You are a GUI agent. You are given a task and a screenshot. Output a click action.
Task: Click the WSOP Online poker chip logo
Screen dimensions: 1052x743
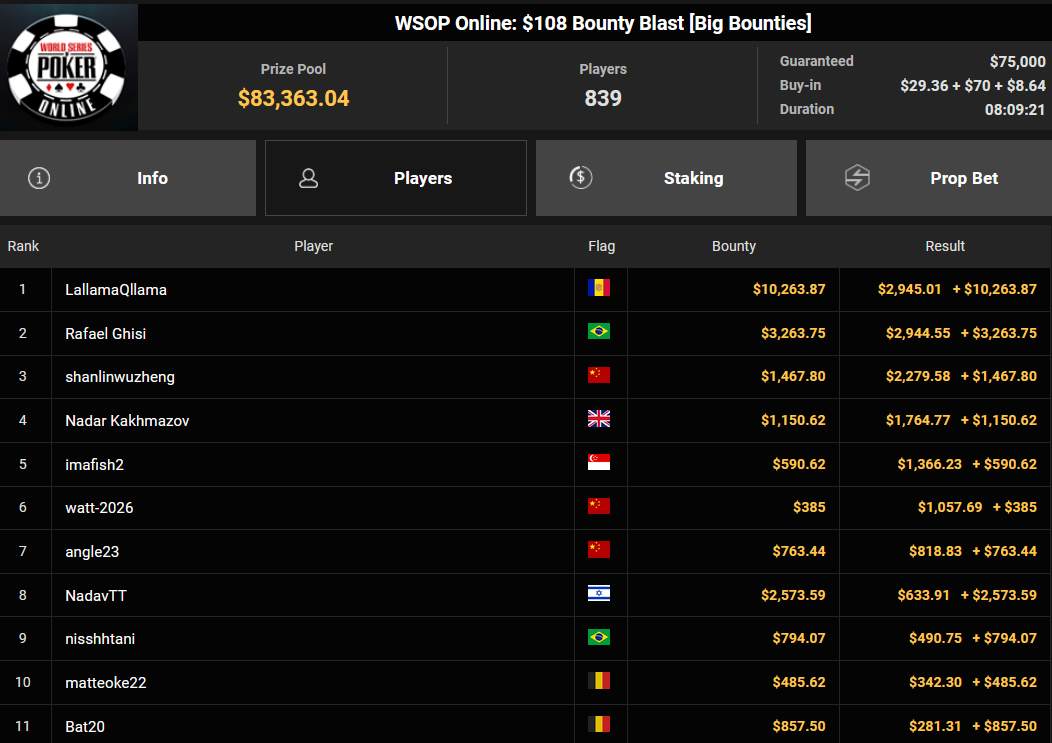click(66, 67)
